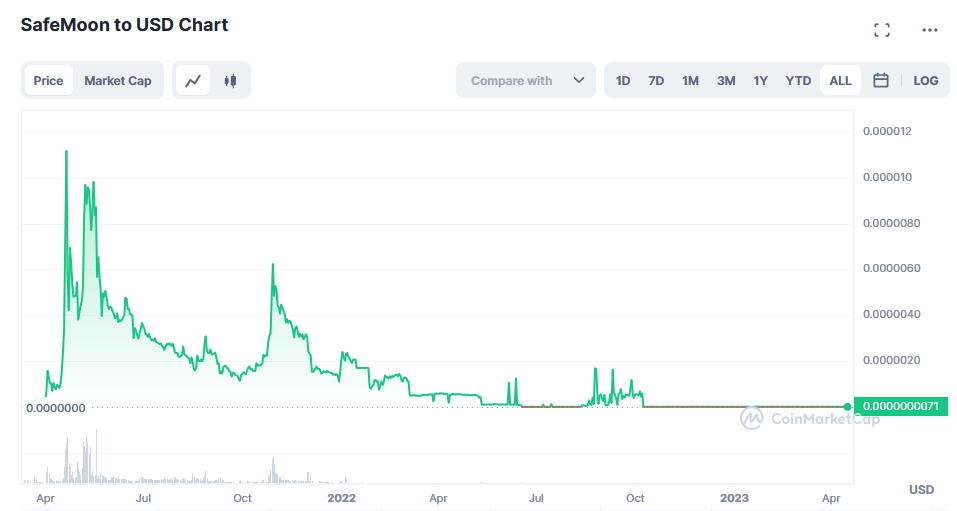
Task: Switch chart to line view icon
Action: tap(193, 81)
